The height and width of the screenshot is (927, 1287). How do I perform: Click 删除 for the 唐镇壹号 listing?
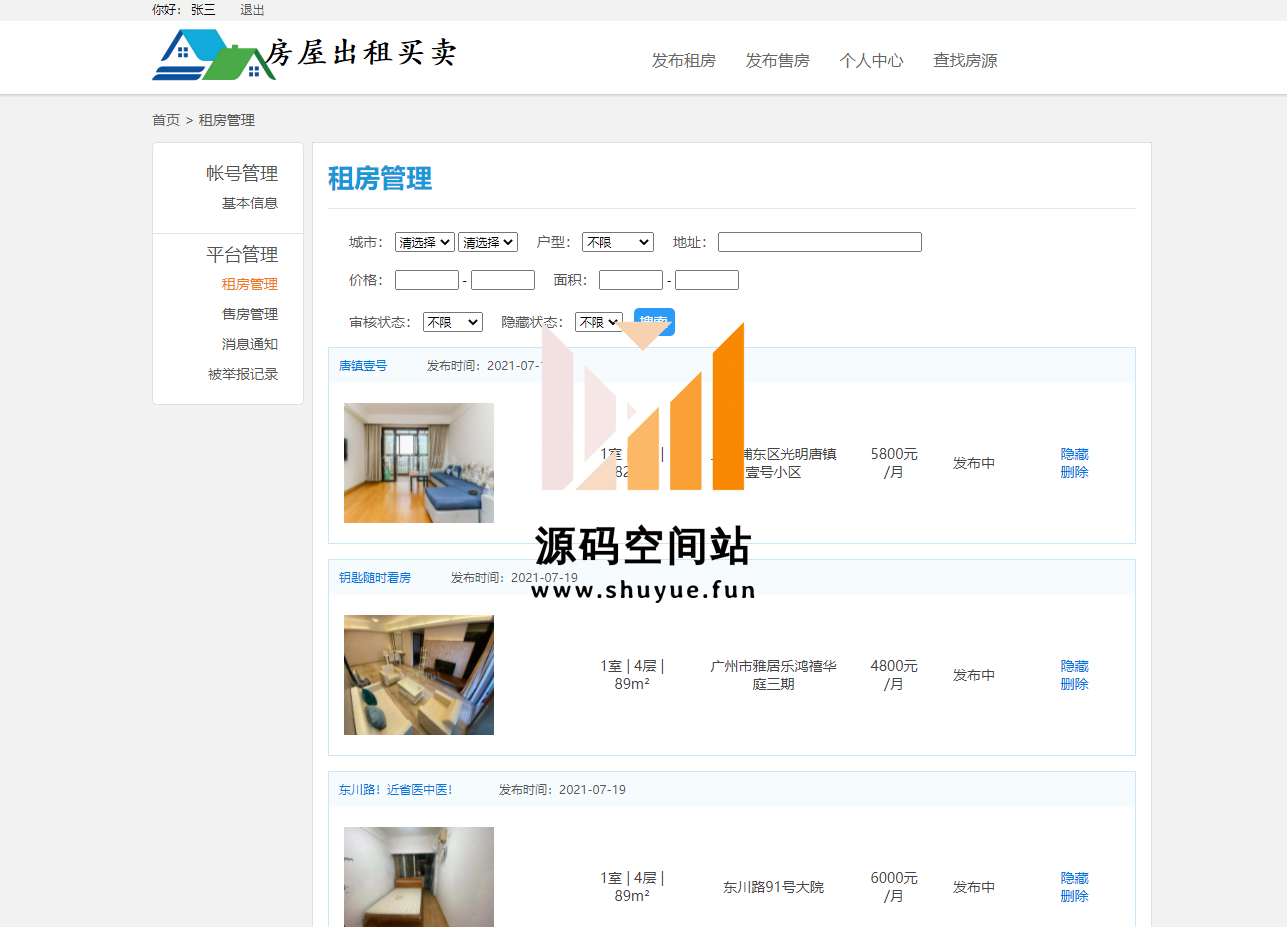coord(1075,472)
